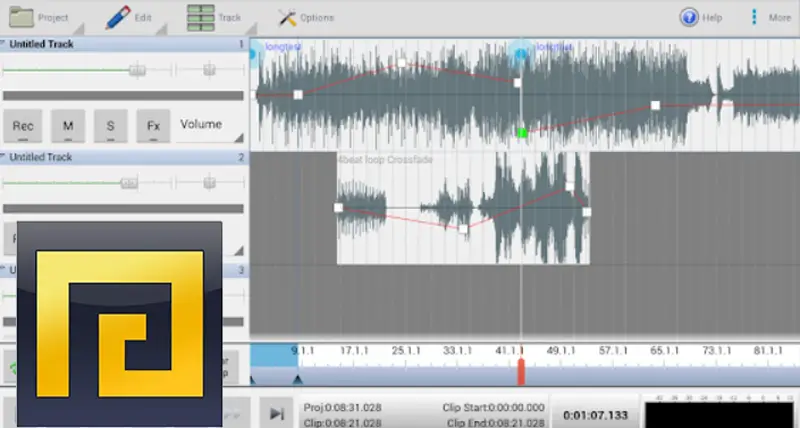Image resolution: width=800 pixels, height=428 pixels.
Task: Collapse Untitled Track 2 header
Action: tap(124, 157)
